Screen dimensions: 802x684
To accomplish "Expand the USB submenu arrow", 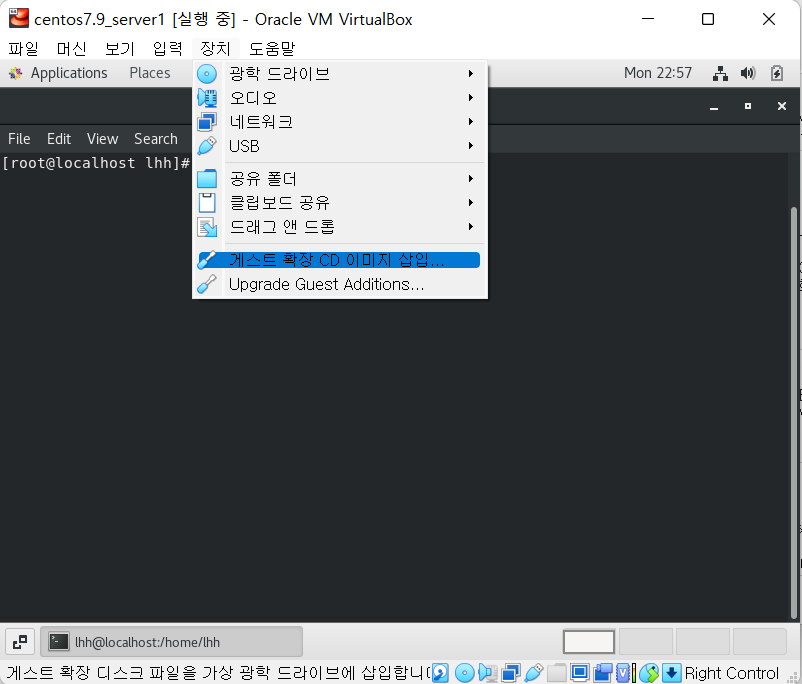I will point(471,146).
